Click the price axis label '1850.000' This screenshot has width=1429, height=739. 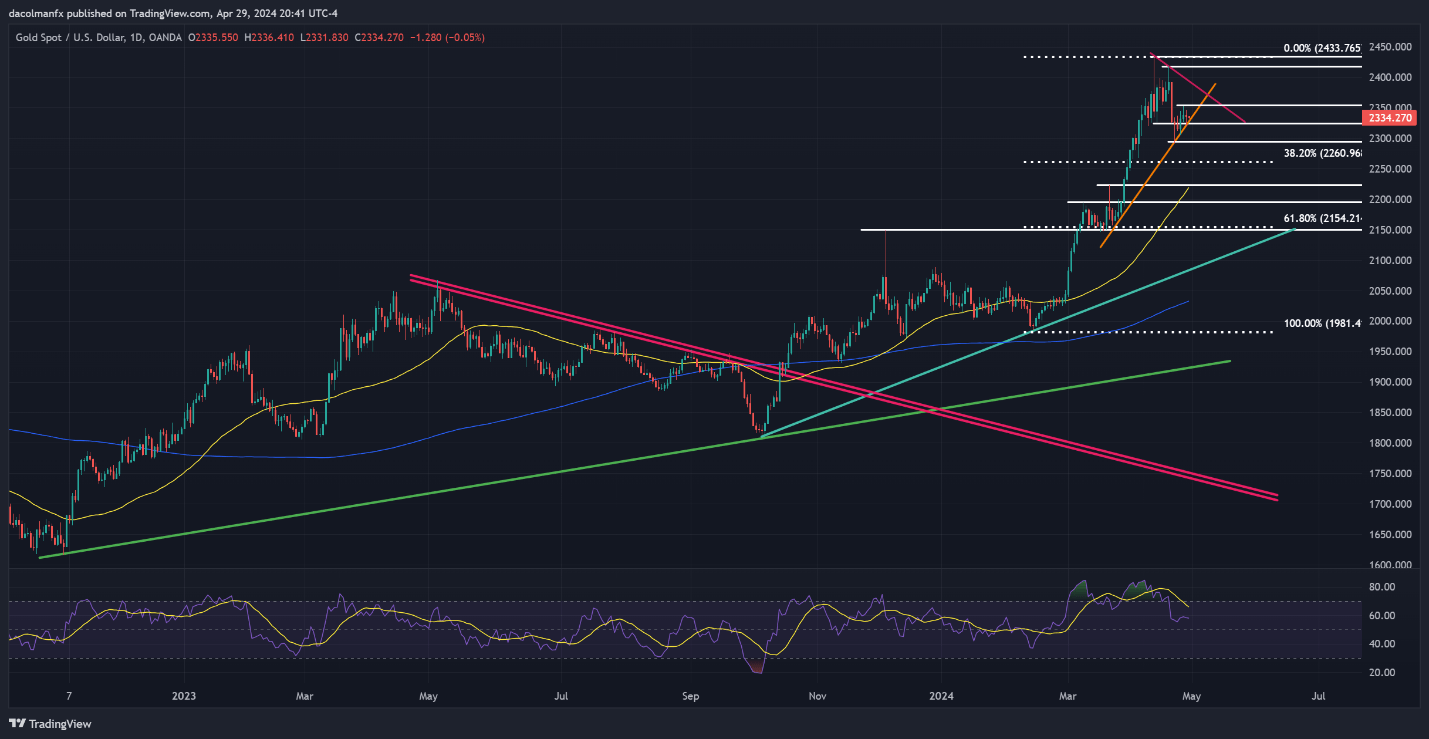(x=1390, y=413)
